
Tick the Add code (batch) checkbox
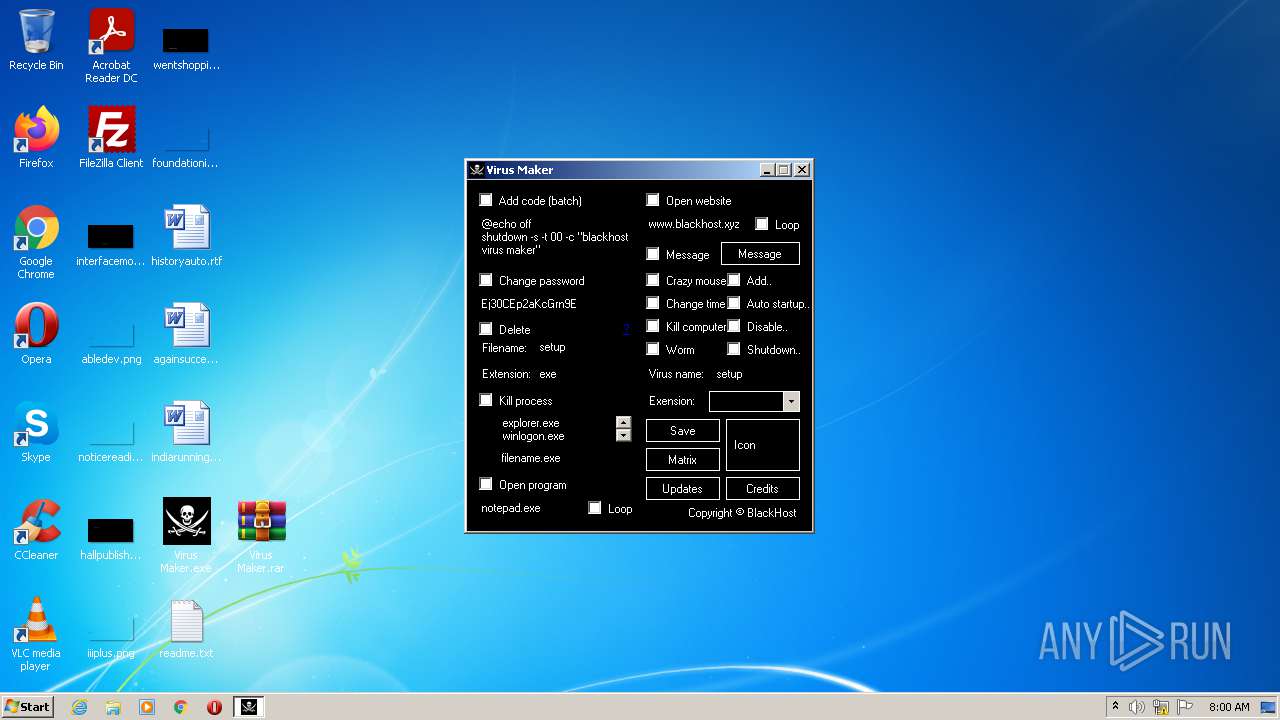(x=486, y=200)
